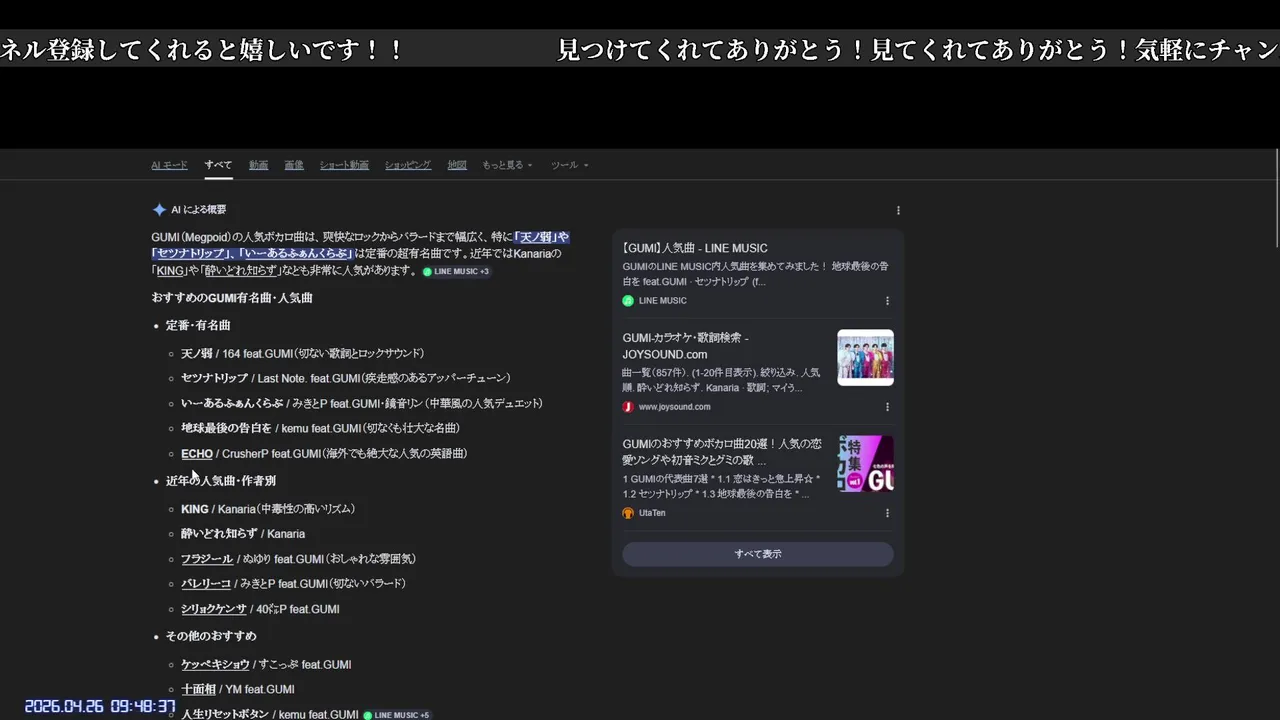Click 天ノ弱 in the song list

click(x=197, y=353)
